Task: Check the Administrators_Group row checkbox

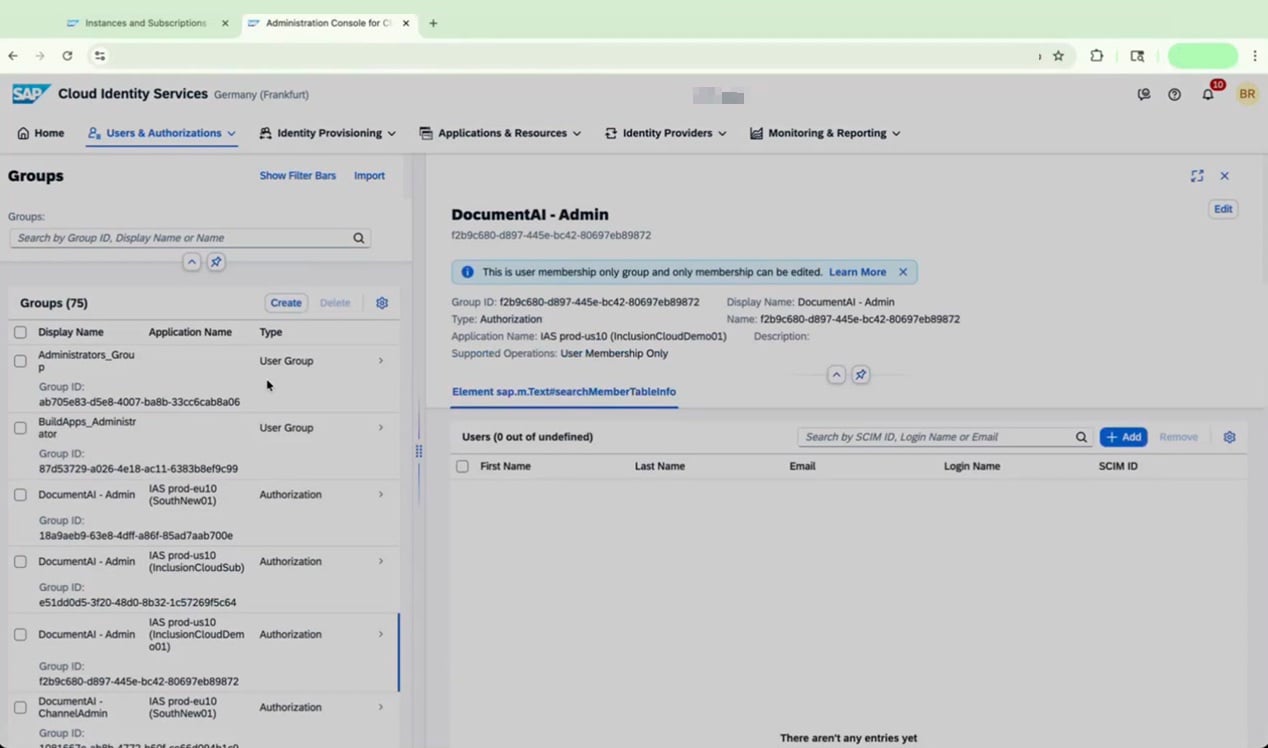Action: point(20,361)
